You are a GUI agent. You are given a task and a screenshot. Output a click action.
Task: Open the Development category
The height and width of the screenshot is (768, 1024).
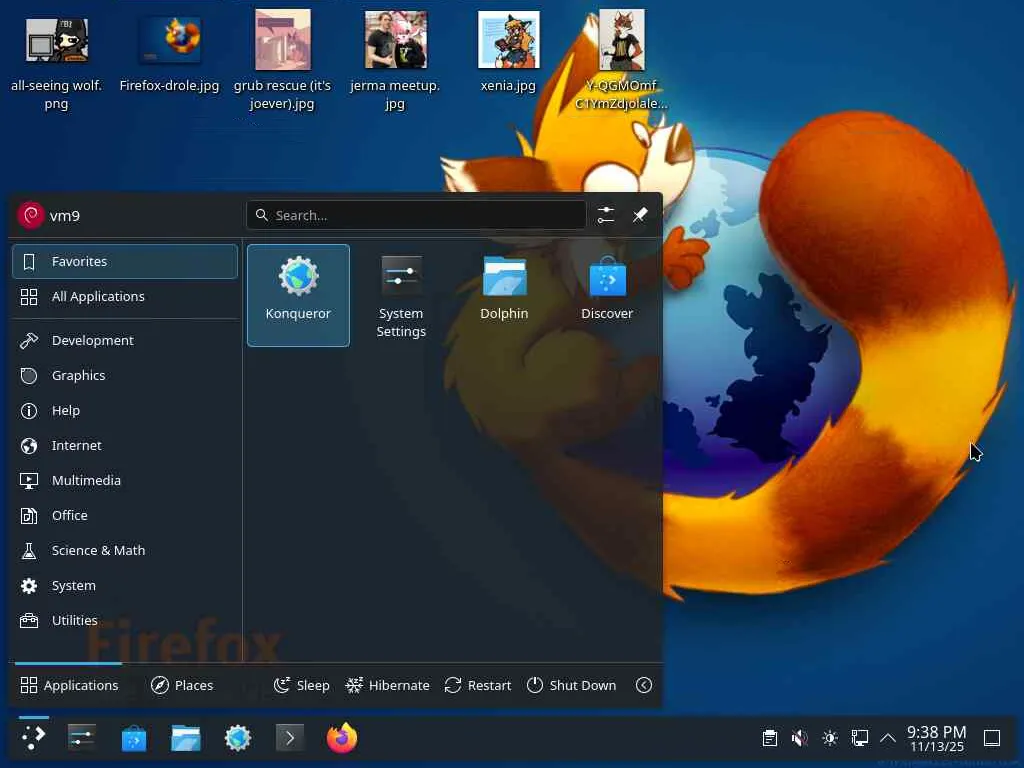pyautogui.click(x=125, y=340)
